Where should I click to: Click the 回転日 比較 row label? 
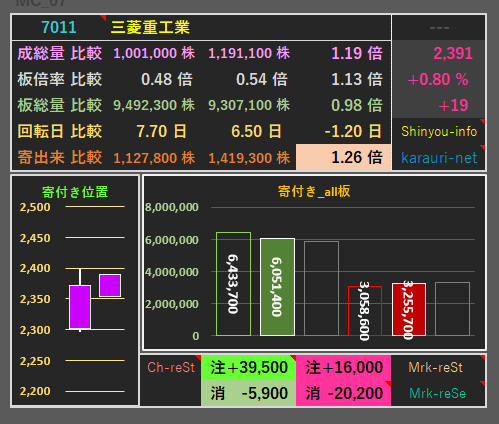coord(60,131)
